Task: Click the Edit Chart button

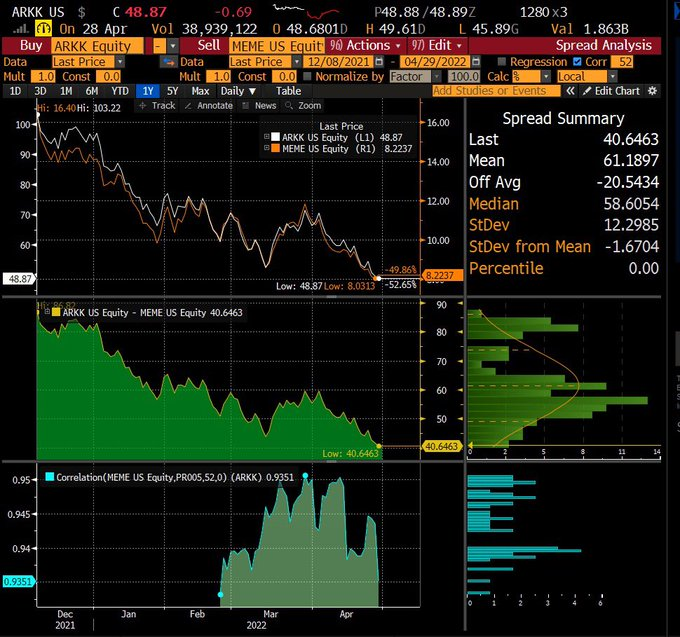Action: (611, 91)
